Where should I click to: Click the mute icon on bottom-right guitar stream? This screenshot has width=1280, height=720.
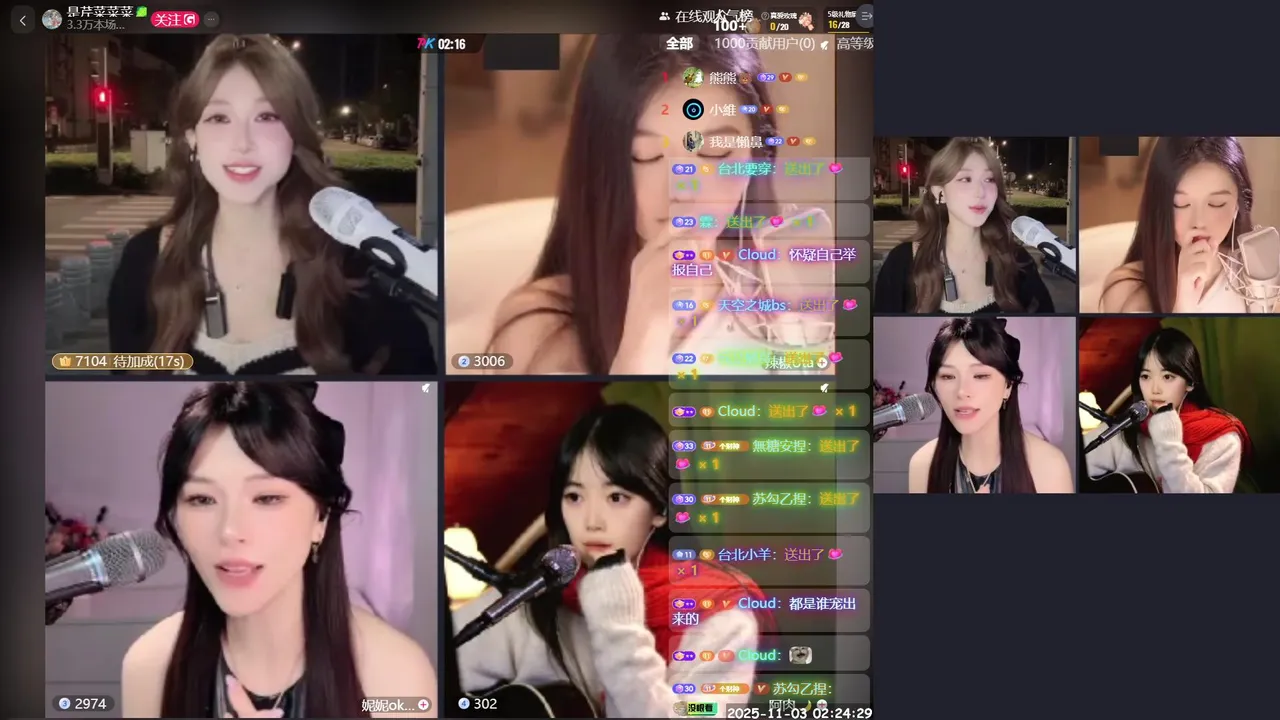coord(824,388)
